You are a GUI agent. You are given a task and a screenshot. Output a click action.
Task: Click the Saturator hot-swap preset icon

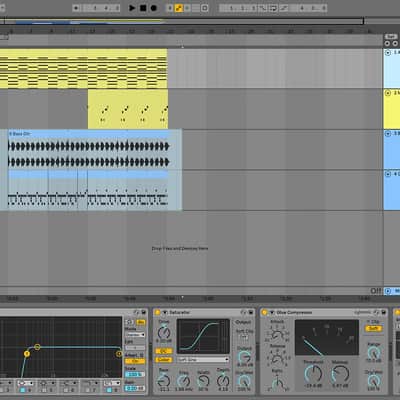(243, 312)
